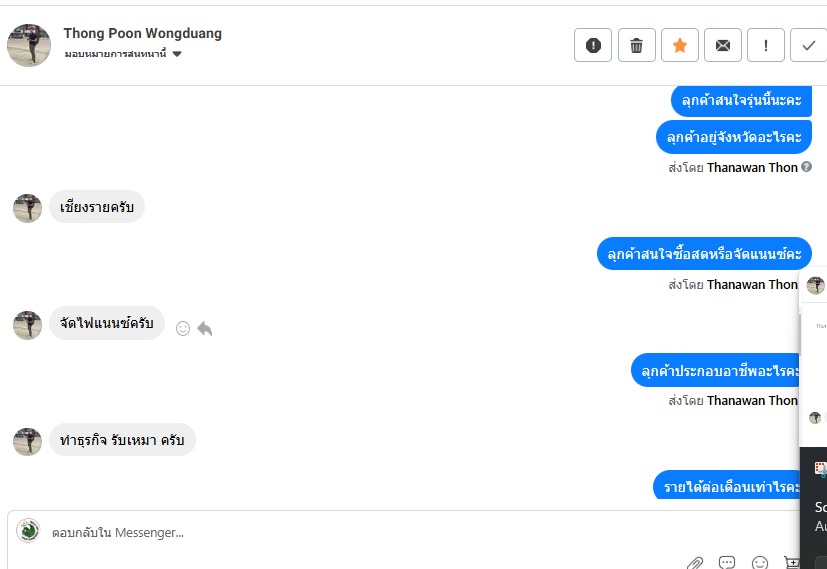The image size is (827, 569).
Task: Open emoji picker in reply toolbar
Action: 760,563
